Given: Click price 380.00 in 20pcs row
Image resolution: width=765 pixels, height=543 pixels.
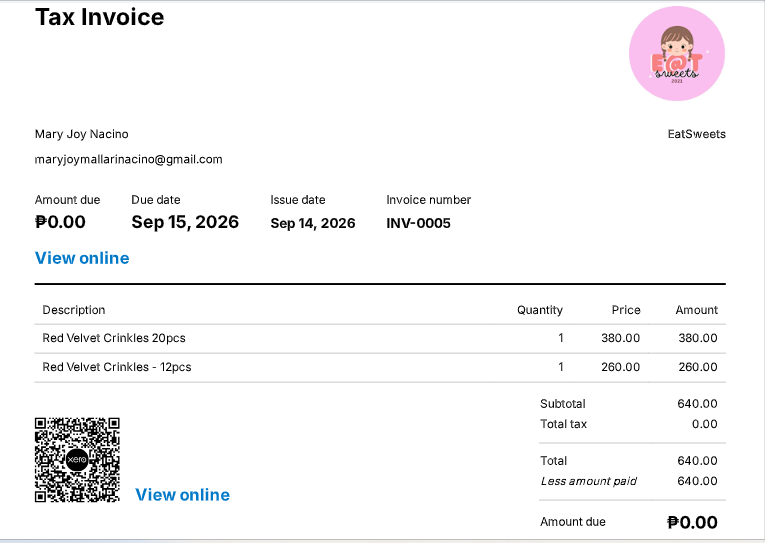Looking at the screenshot, I should click(x=620, y=338).
